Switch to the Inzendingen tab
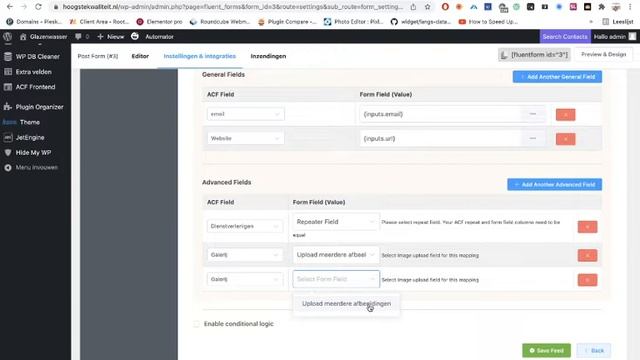640x360 pixels. [268, 56]
